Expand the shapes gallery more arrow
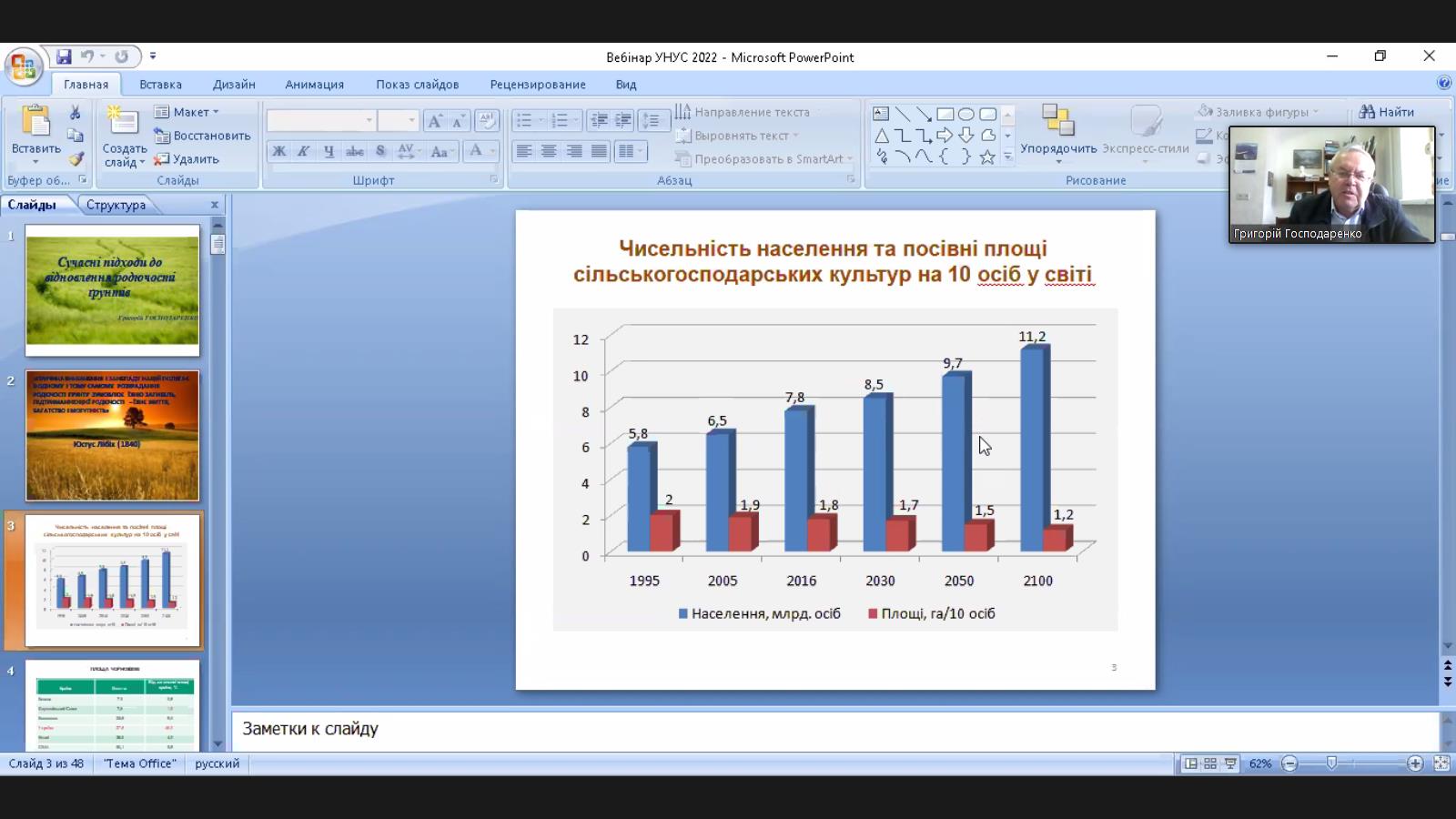 tap(1007, 157)
